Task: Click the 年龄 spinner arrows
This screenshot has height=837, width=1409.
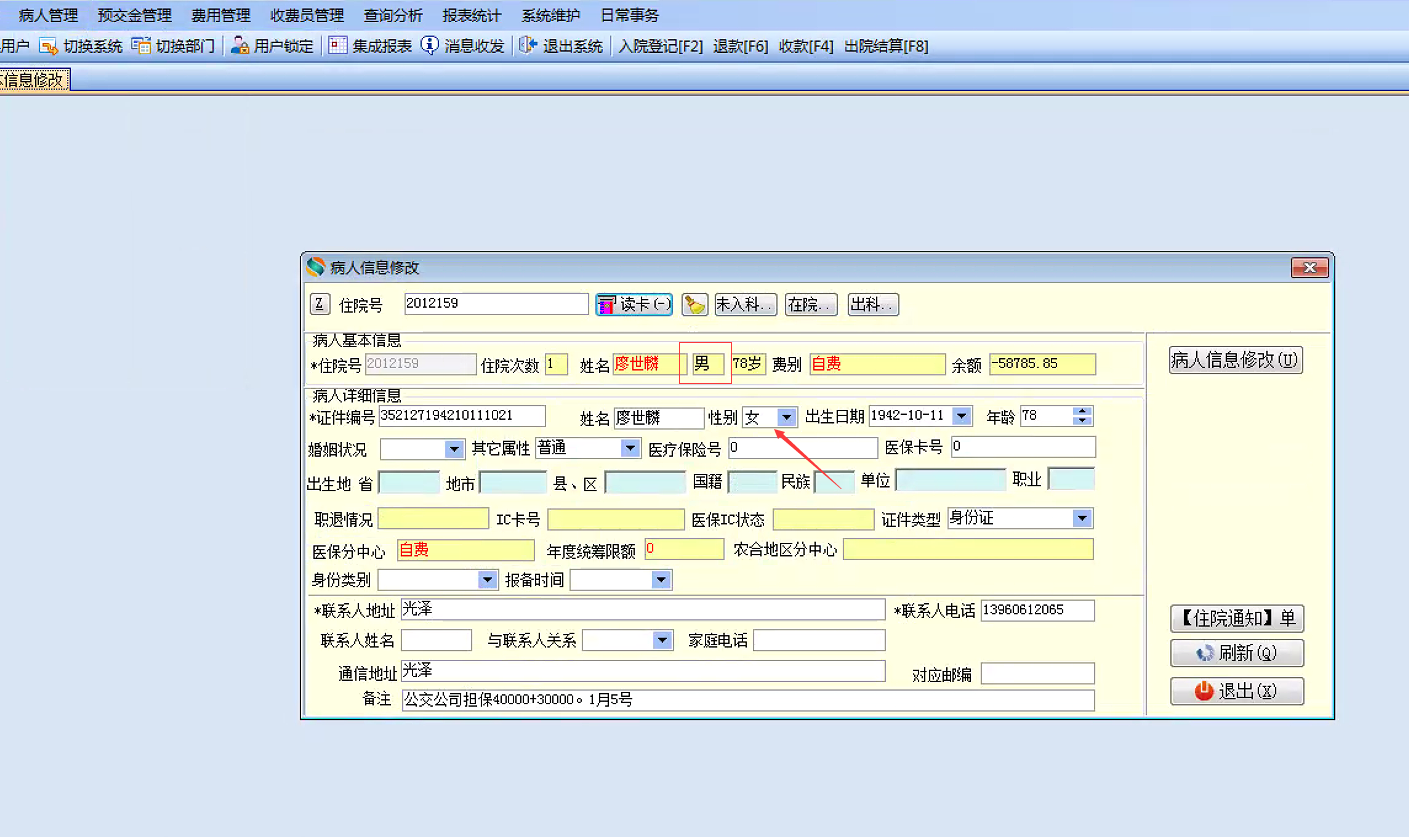Action: tap(1083, 416)
